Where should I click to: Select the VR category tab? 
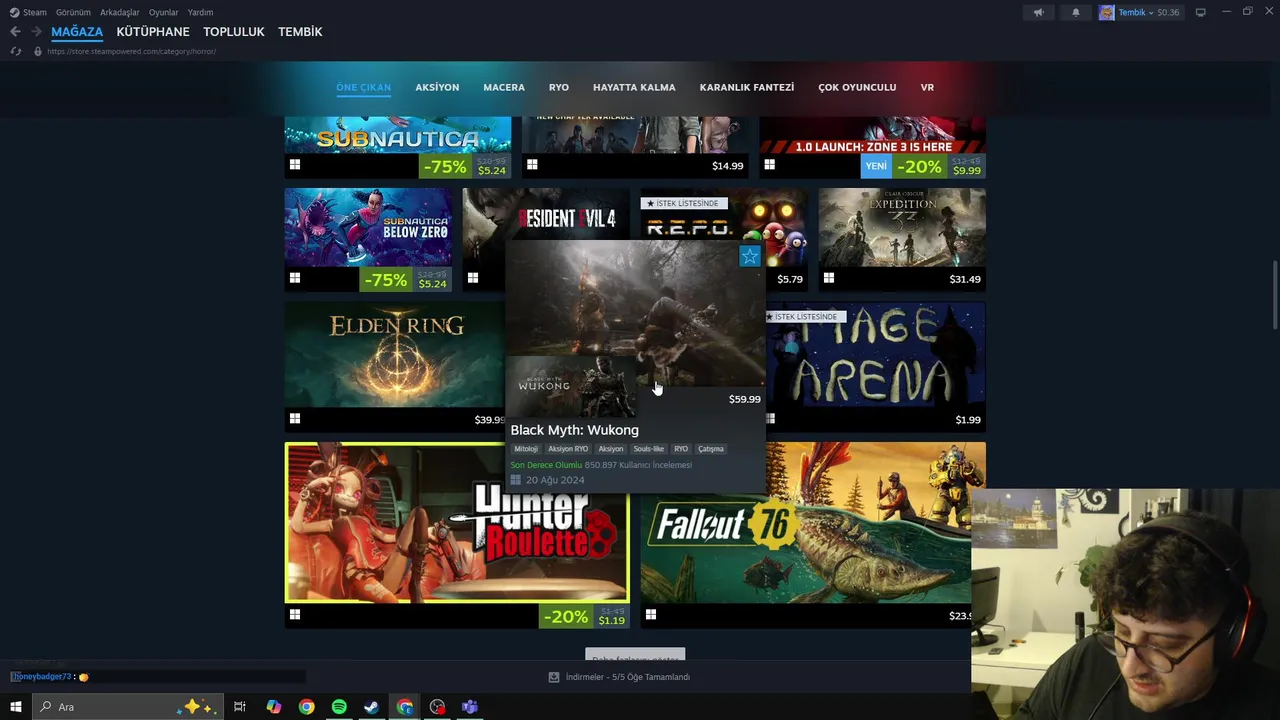coord(927,87)
